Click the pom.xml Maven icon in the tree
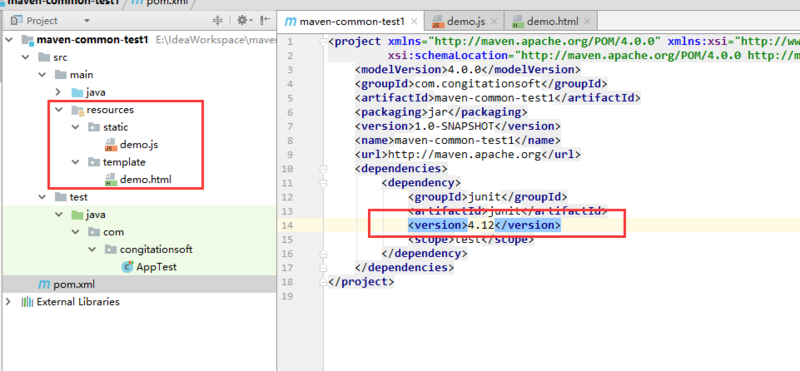 (x=44, y=284)
